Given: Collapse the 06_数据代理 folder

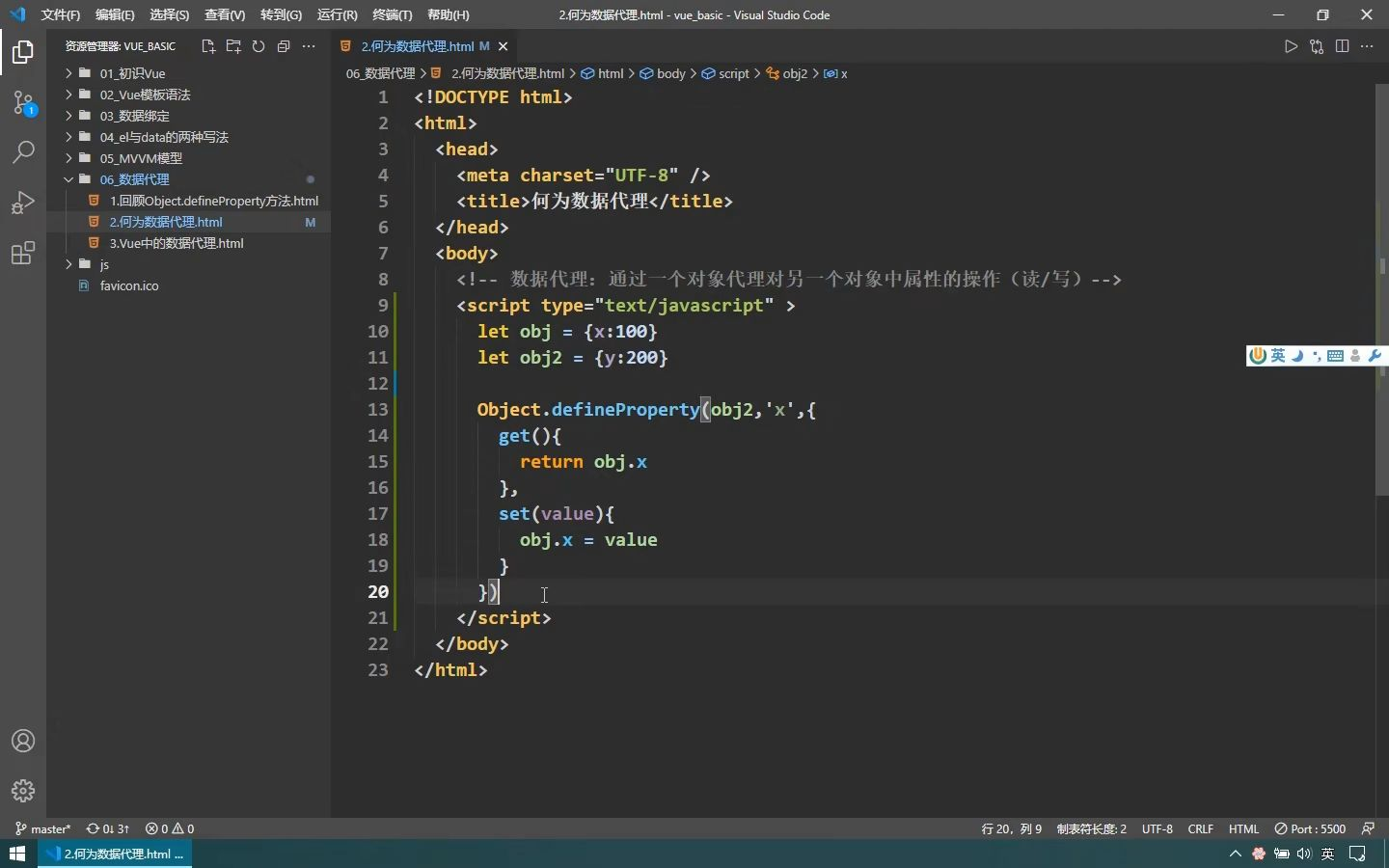Looking at the screenshot, I should click(188, 179).
